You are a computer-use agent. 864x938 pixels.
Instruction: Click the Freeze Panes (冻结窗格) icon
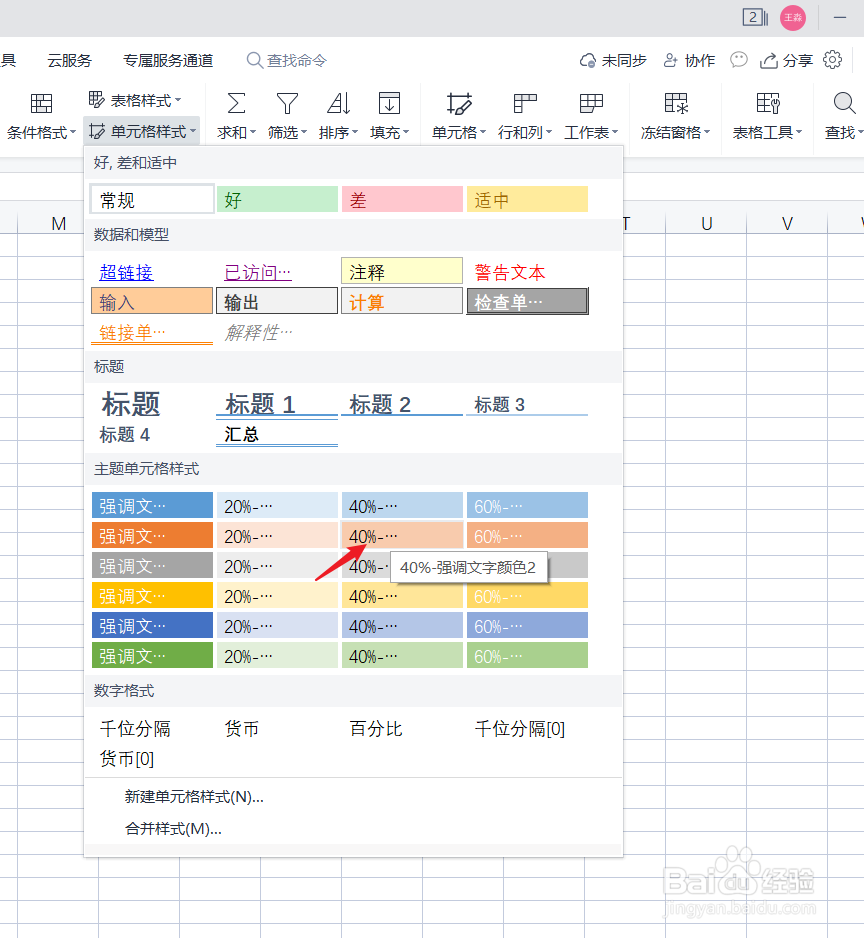(676, 103)
